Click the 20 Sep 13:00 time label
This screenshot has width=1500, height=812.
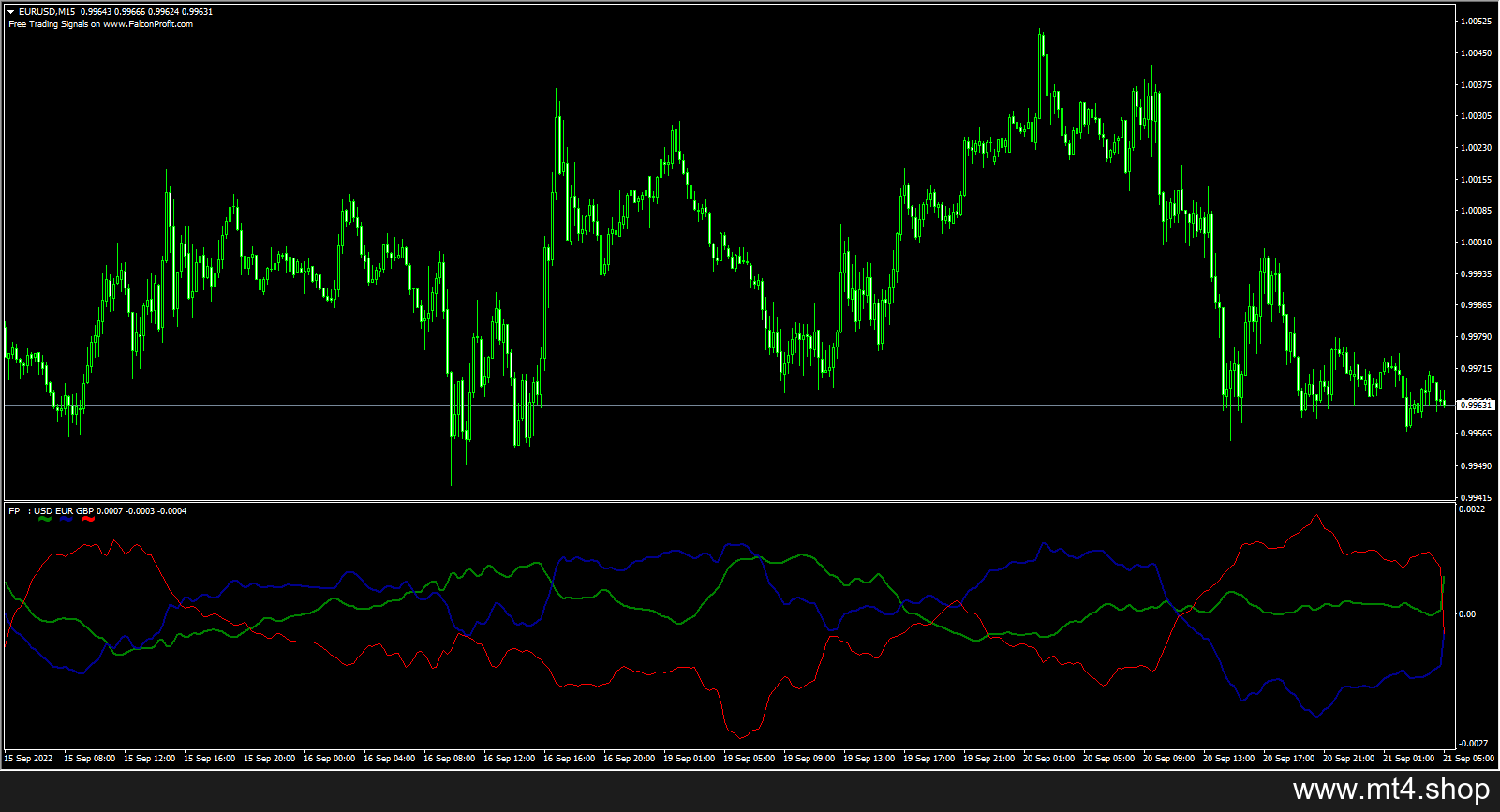click(1228, 759)
